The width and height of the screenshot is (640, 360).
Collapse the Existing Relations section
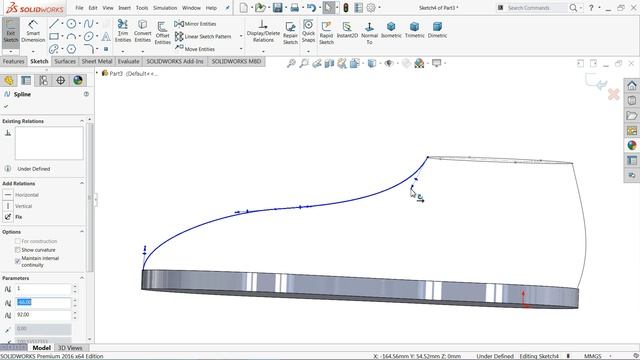coord(82,121)
